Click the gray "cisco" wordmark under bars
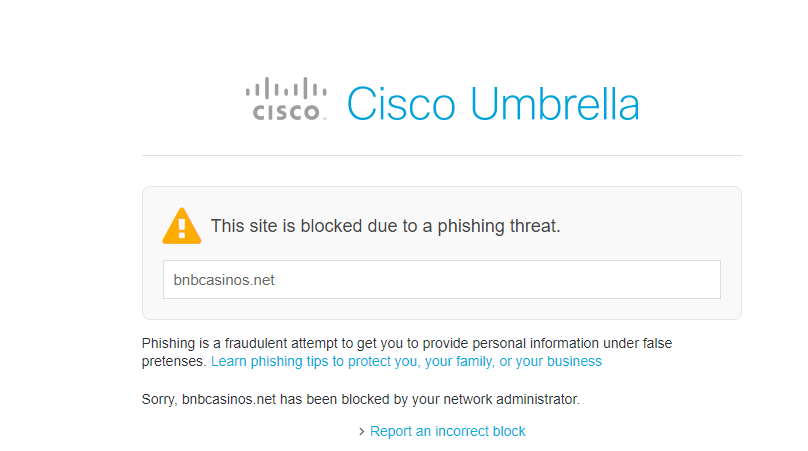The width and height of the screenshot is (808, 451). [x=287, y=112]
